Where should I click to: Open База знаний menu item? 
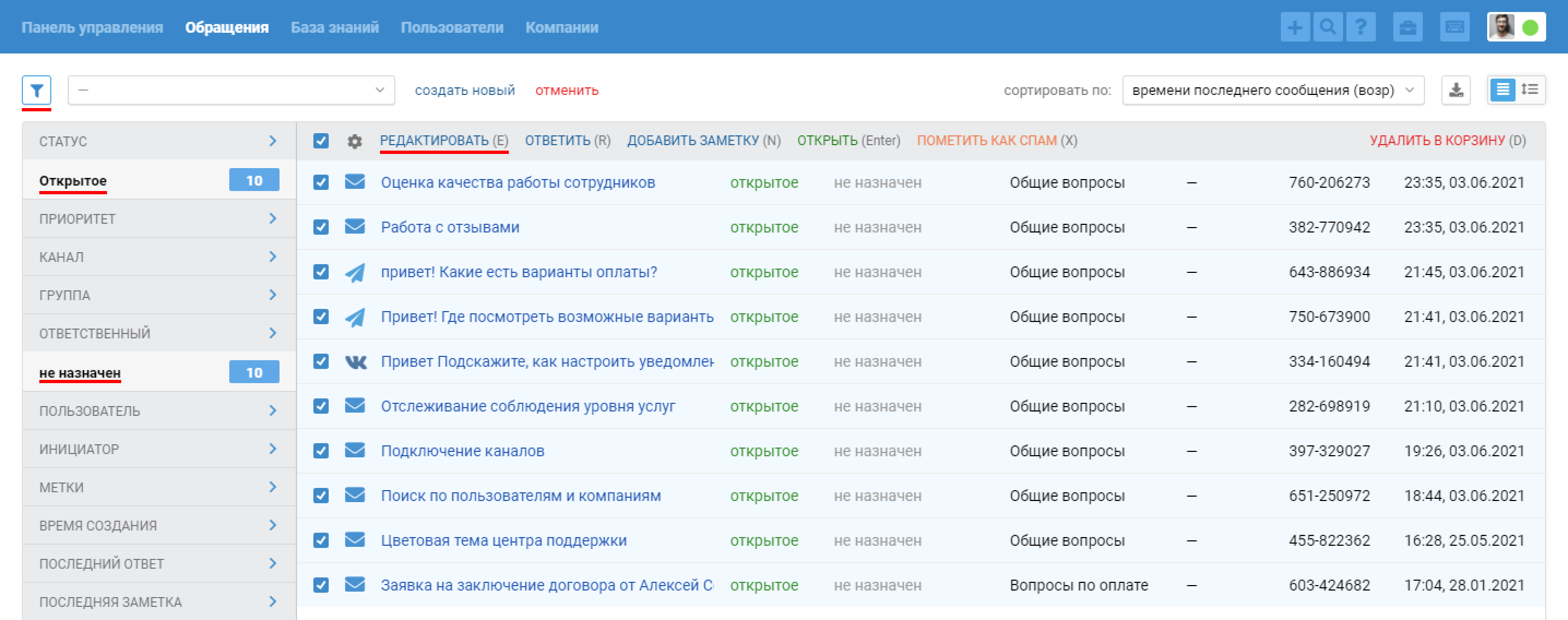[334, 27]
